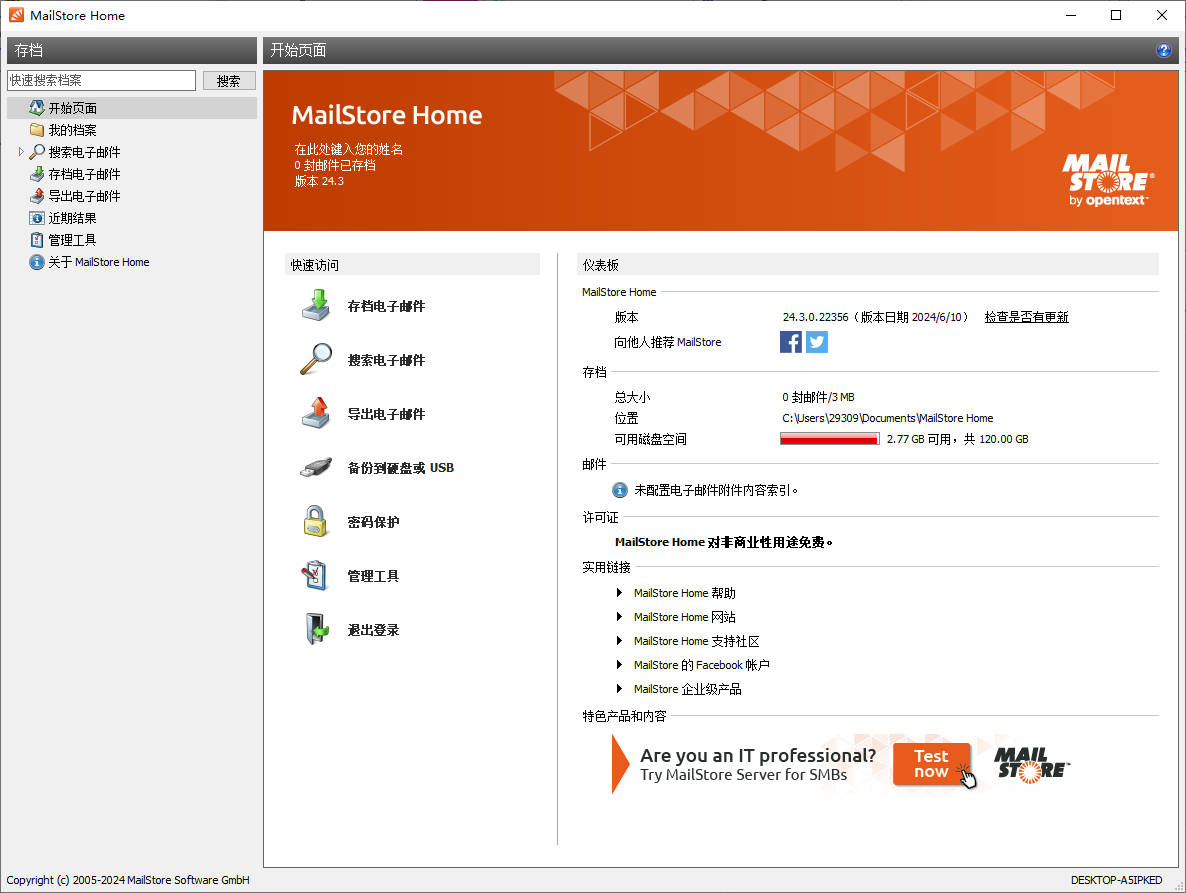1186x893 pixels.
Task: Open the MailStore 企业级产品 link
Action: (688, 689)
